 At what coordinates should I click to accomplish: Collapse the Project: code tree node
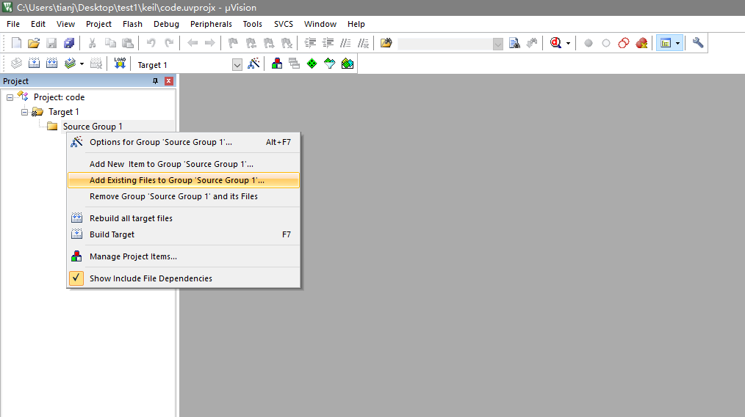click(x=10, y=97)
